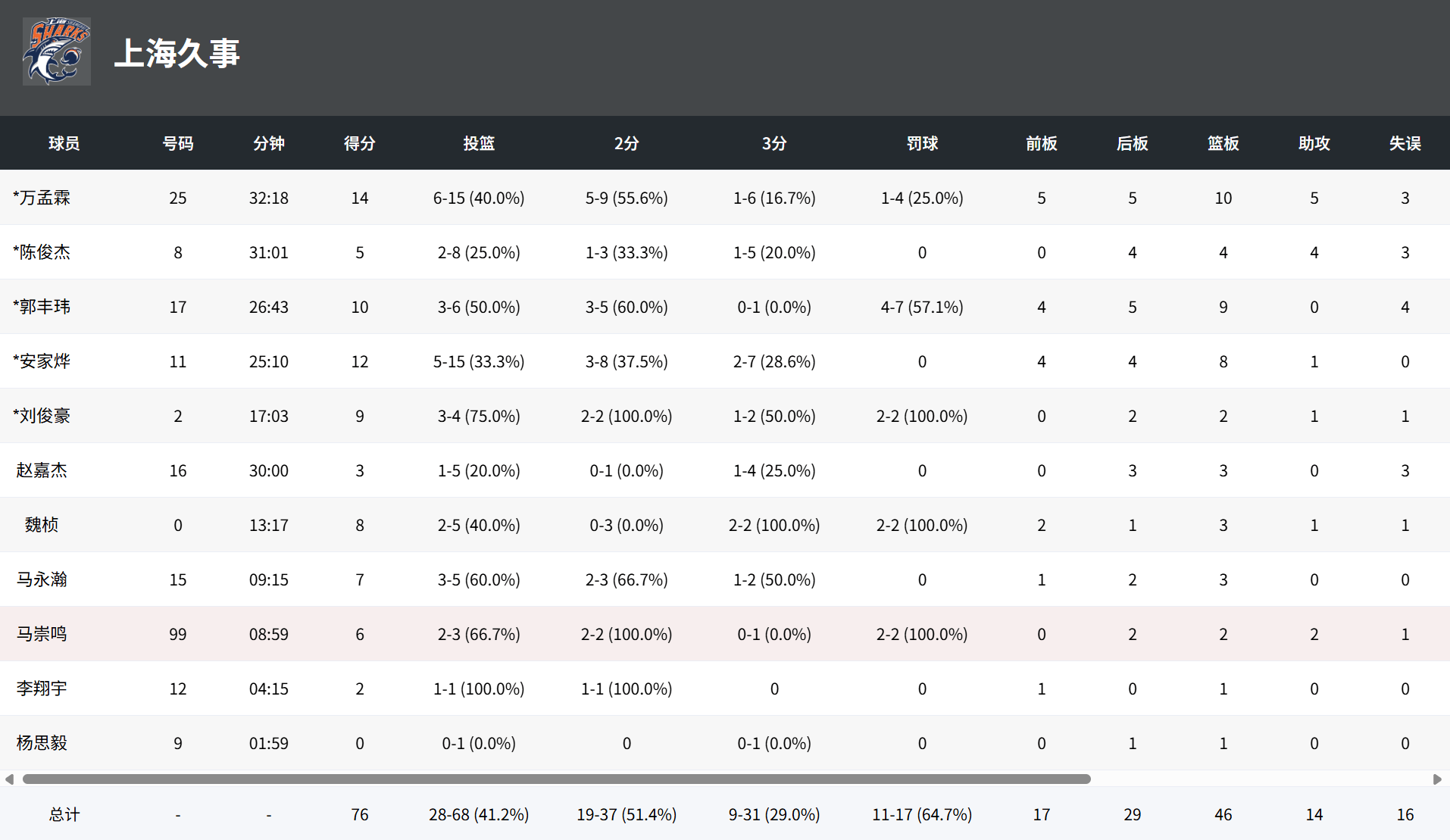
Task: Select player 魏桢
Action: [x=42, y=525]
